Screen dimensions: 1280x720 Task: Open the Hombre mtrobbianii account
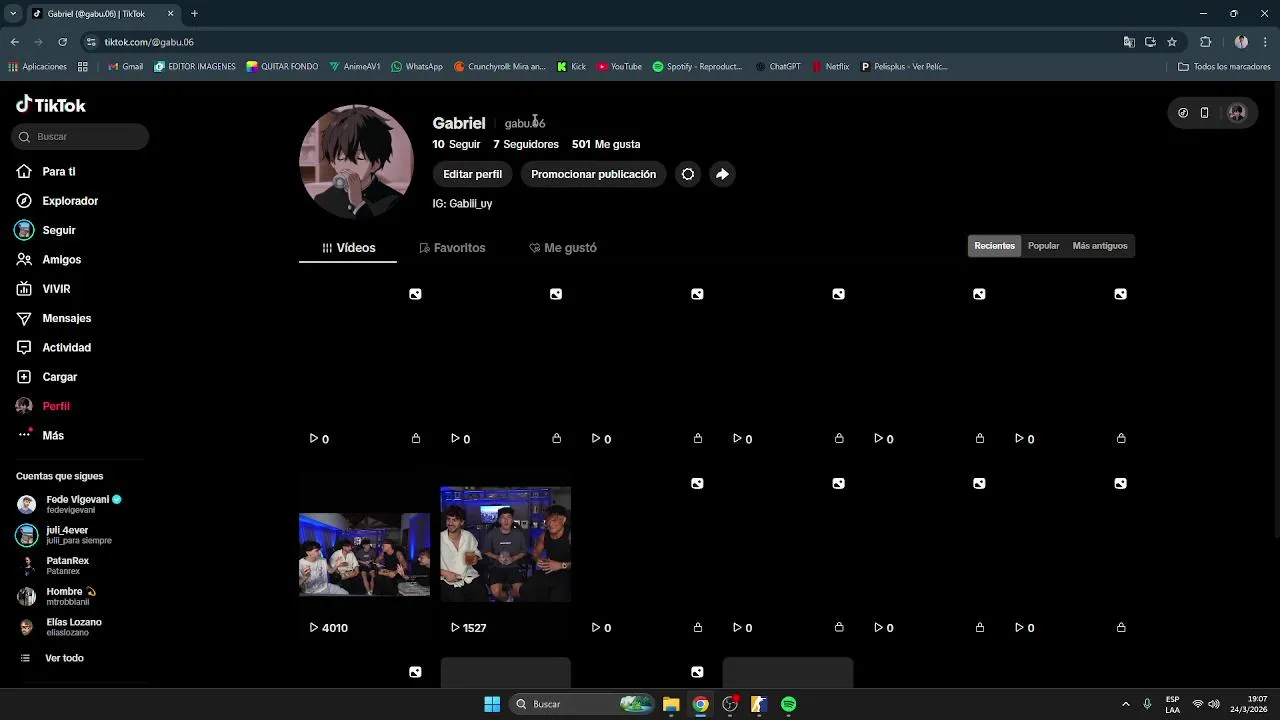[56, 596]
